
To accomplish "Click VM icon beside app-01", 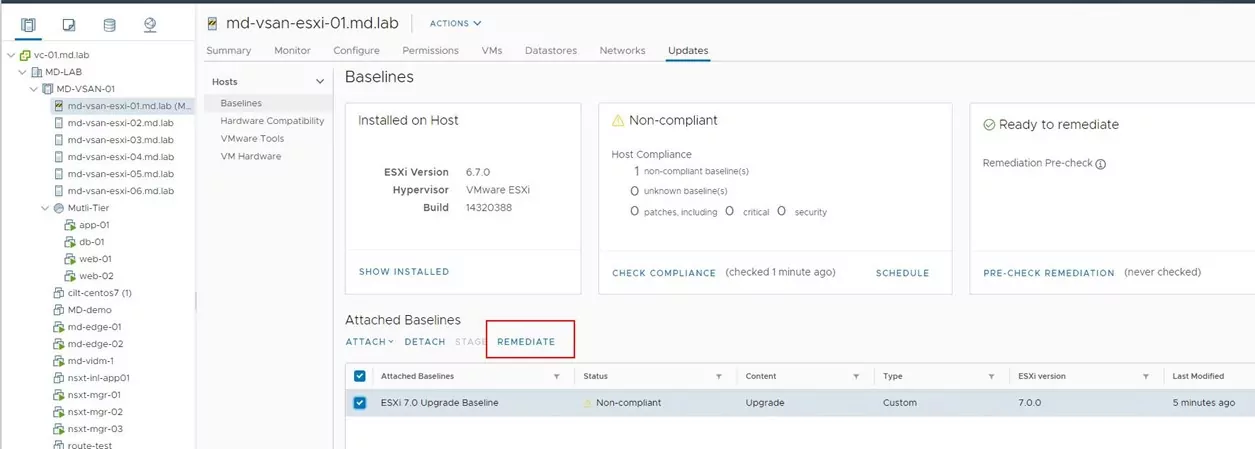I will point(70,225).
